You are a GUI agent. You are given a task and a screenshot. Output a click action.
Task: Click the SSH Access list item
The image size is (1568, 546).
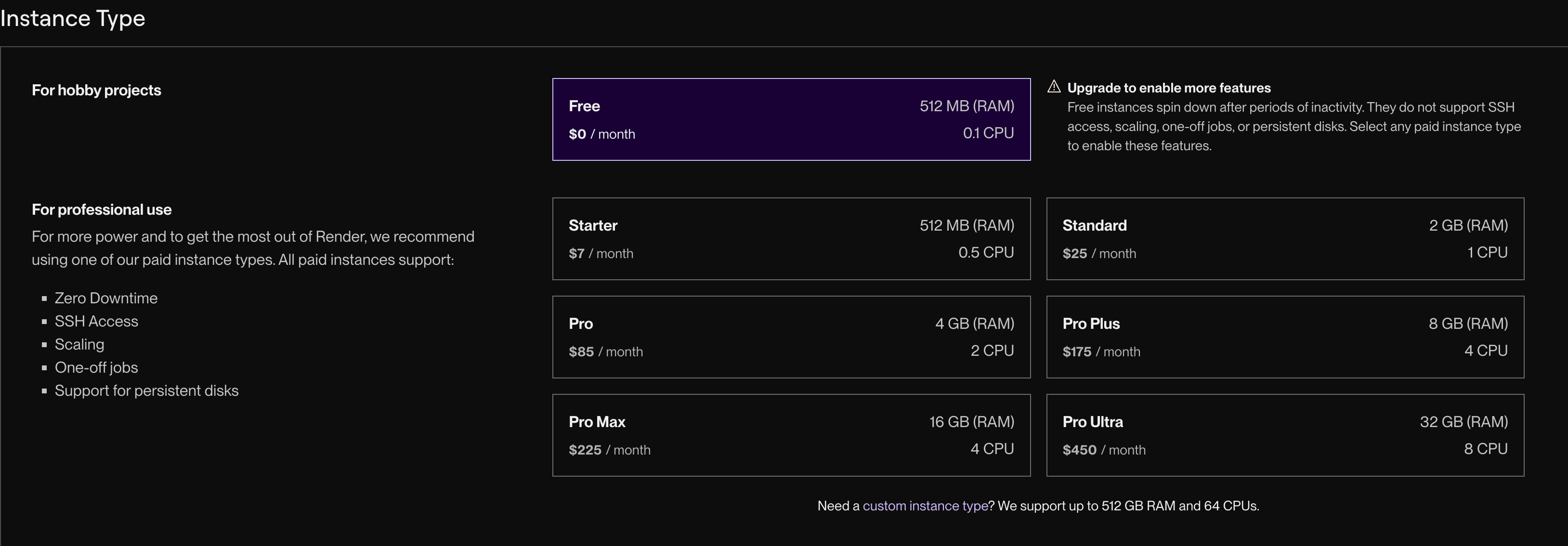point(96,322)
